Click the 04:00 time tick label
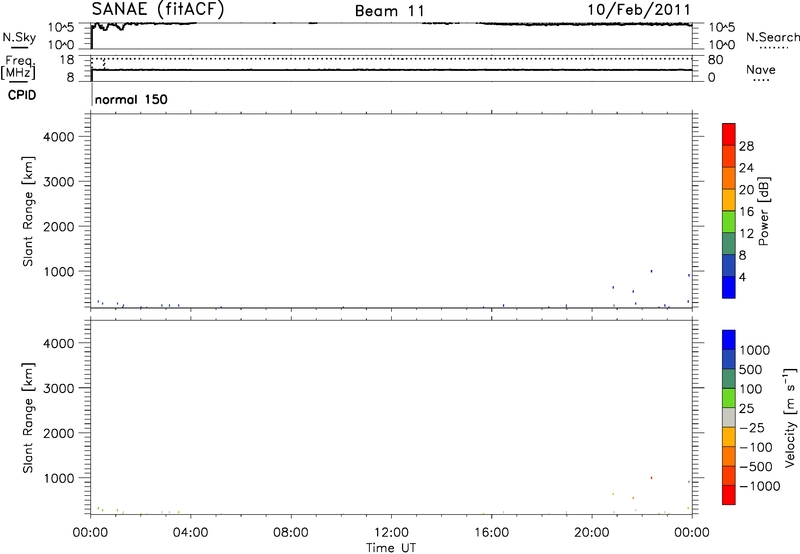 pos(190,533)
